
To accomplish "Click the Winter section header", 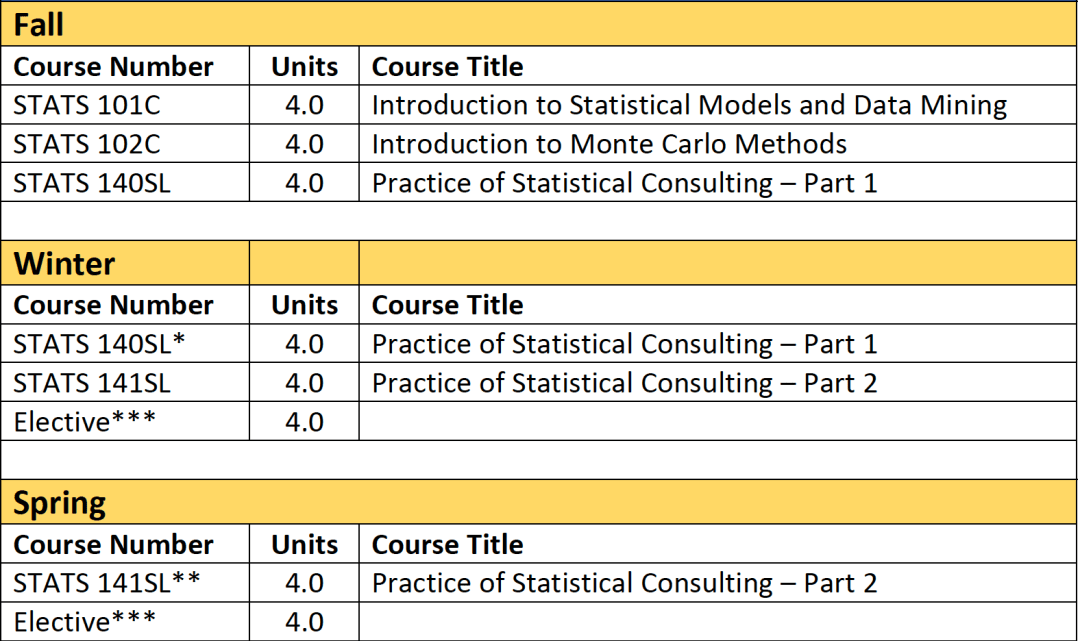I will coord(64,264).
